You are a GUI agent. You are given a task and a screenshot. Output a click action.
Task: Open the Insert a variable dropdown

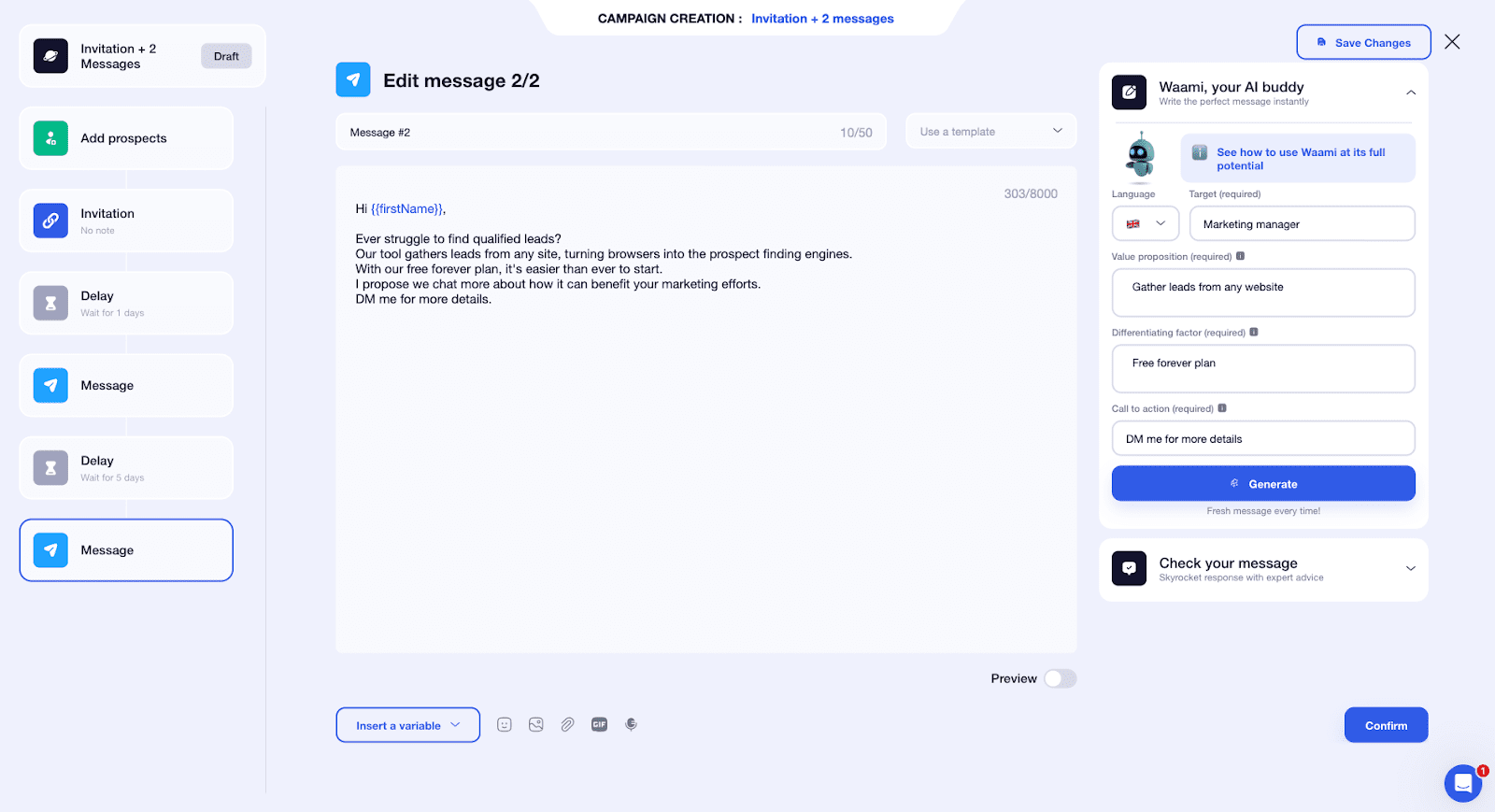click(407, 725)
